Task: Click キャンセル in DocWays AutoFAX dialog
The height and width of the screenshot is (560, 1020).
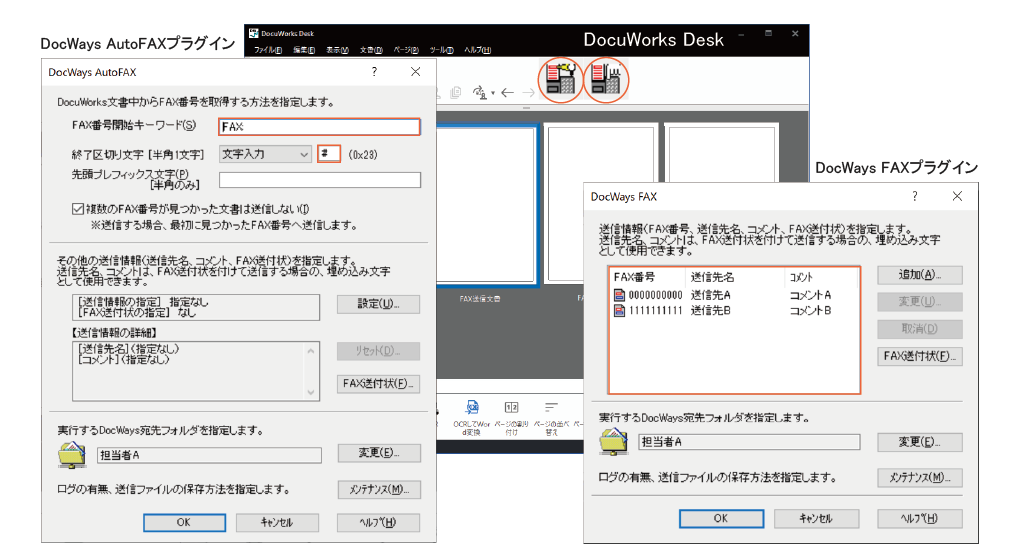Action: 277,522
